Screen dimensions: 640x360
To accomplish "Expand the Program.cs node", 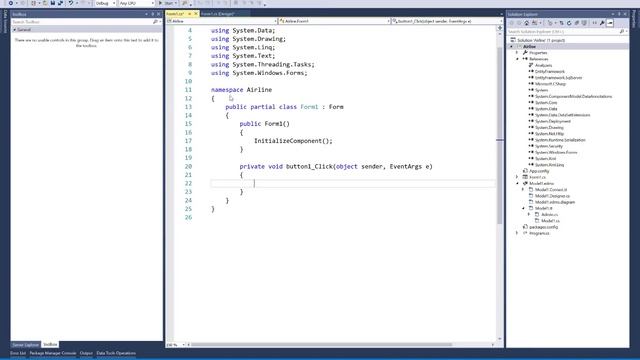I will click(517, 233).
